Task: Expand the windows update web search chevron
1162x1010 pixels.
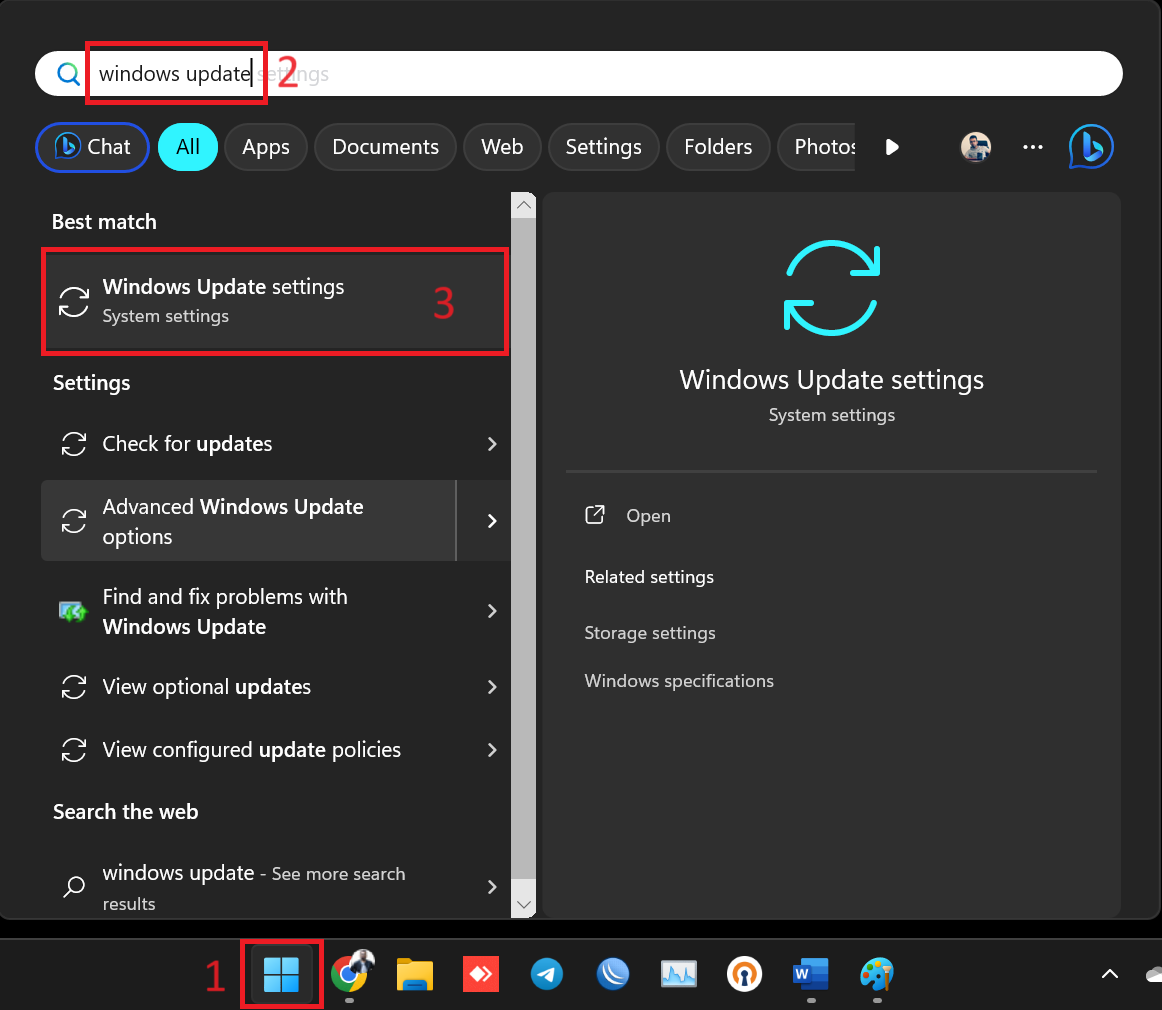Action: point(492,887)
